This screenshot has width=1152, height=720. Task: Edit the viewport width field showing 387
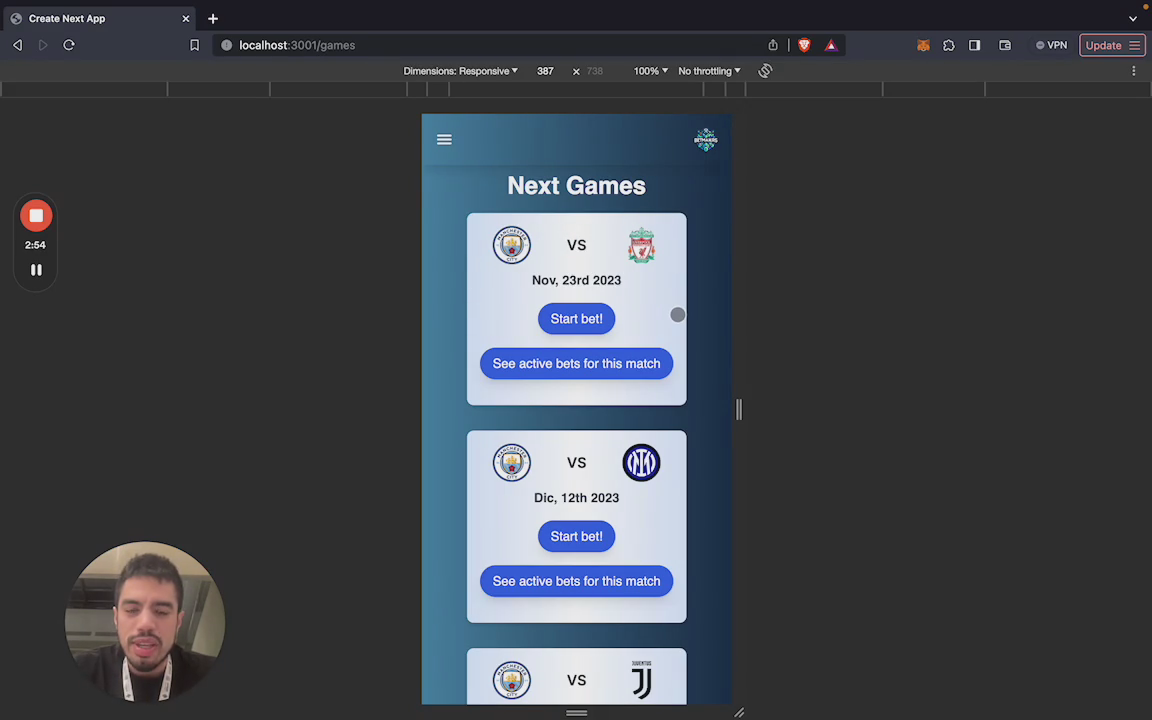[x=545, y=71]
